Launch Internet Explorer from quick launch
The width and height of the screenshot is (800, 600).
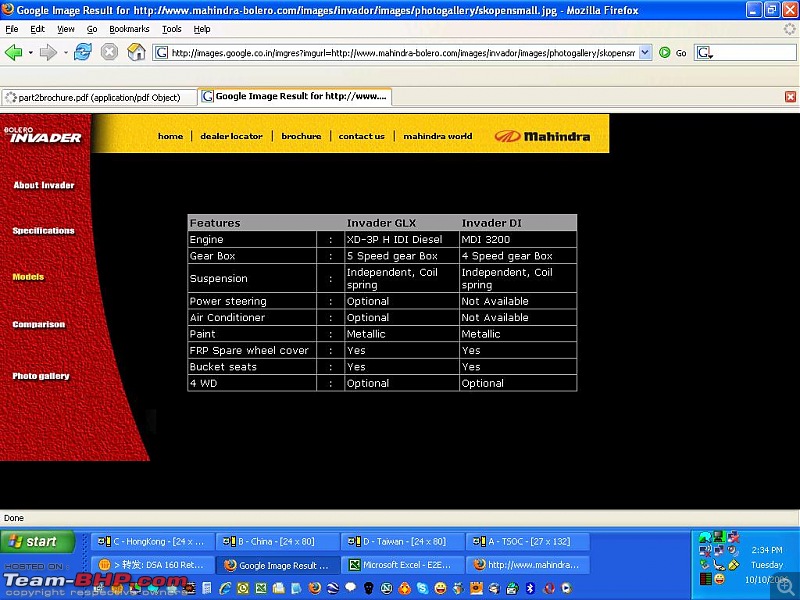(225, 588)
